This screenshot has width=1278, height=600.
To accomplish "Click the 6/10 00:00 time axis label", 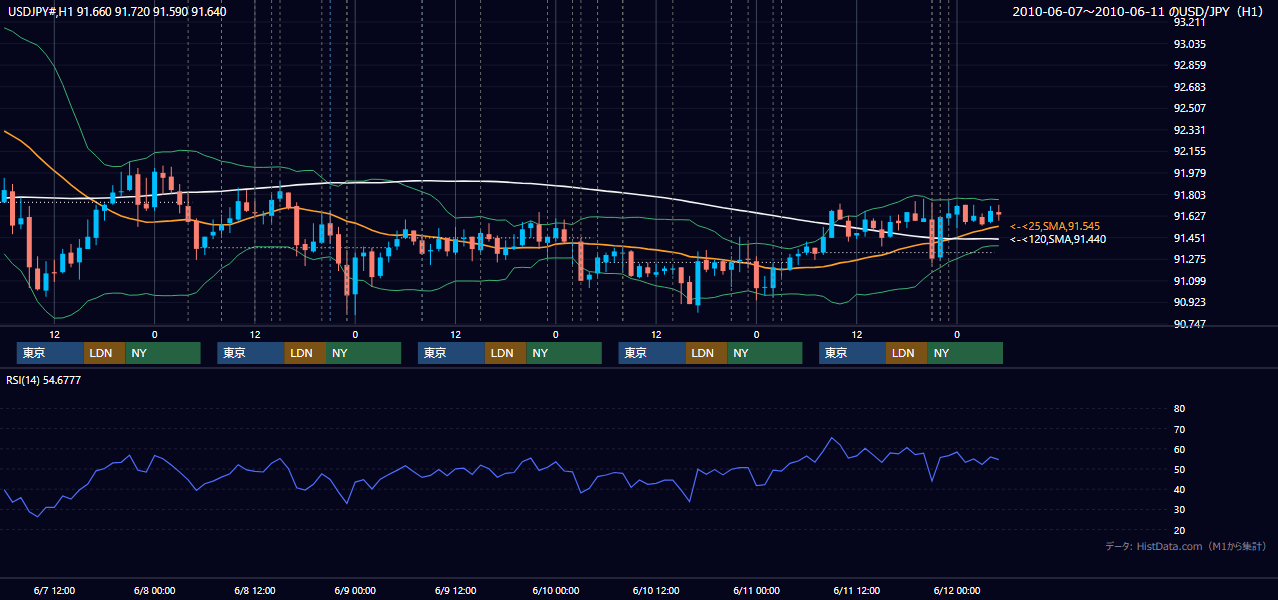I will click(x=555, y=590).
